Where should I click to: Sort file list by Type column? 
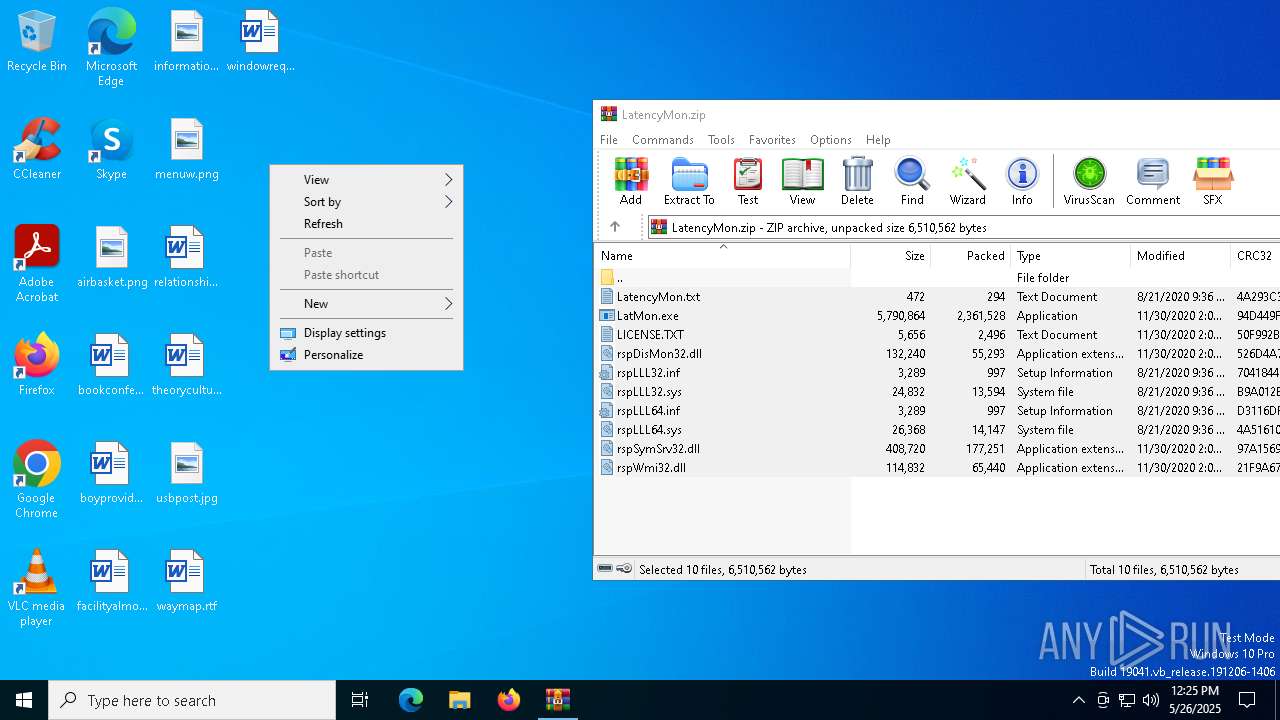pyautogui.click(x=1070, y=256)
